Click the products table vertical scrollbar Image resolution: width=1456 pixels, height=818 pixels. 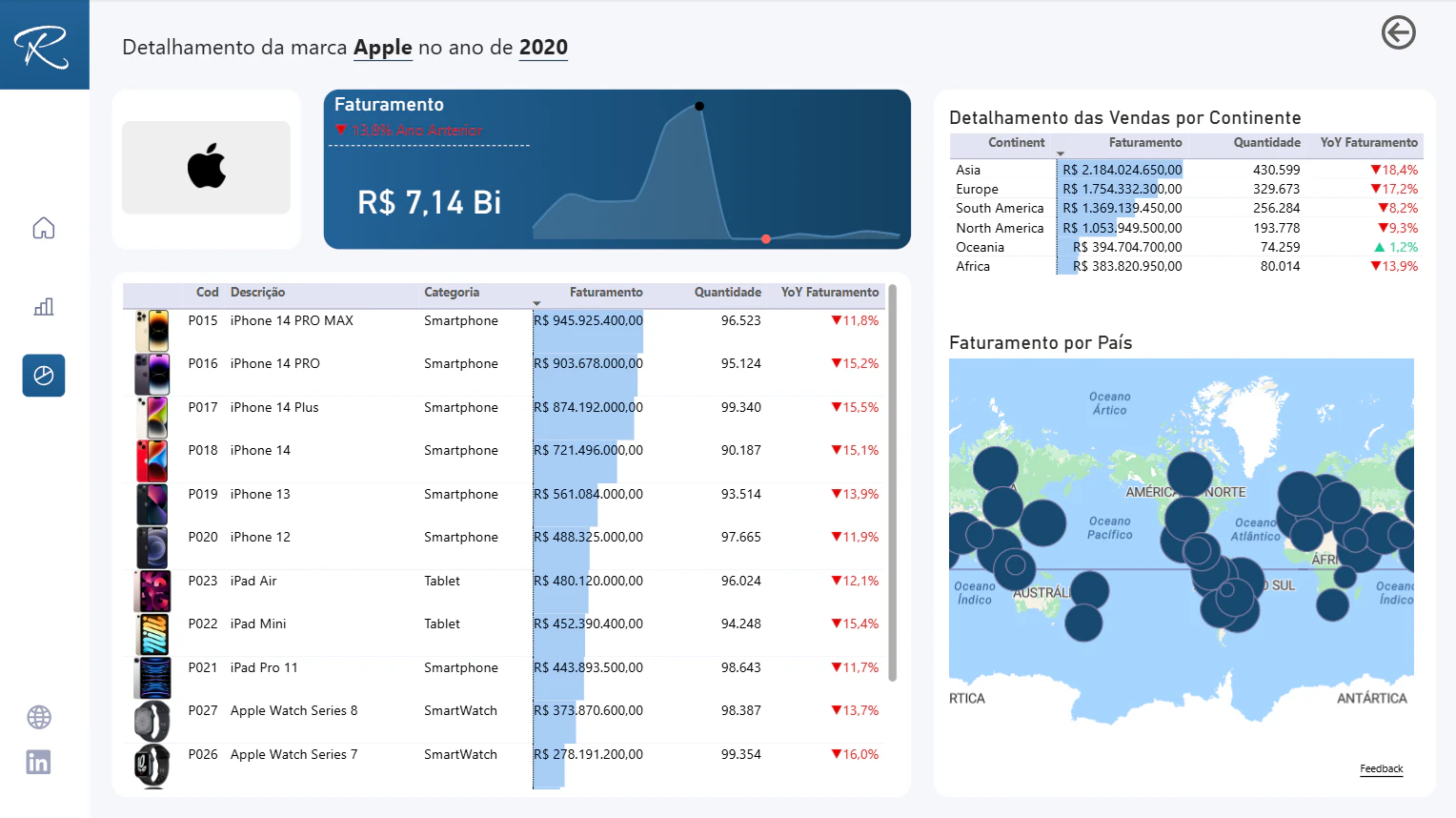point(892,483)
